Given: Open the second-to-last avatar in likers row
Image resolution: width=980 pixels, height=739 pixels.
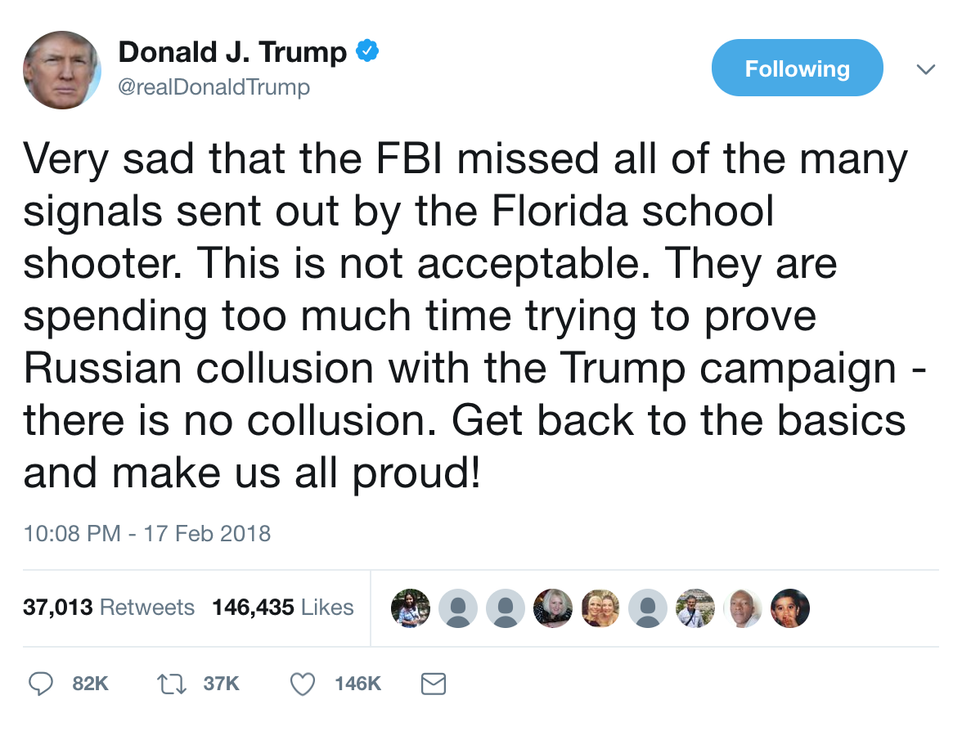Looking at the screenshot, I should 742,607.
